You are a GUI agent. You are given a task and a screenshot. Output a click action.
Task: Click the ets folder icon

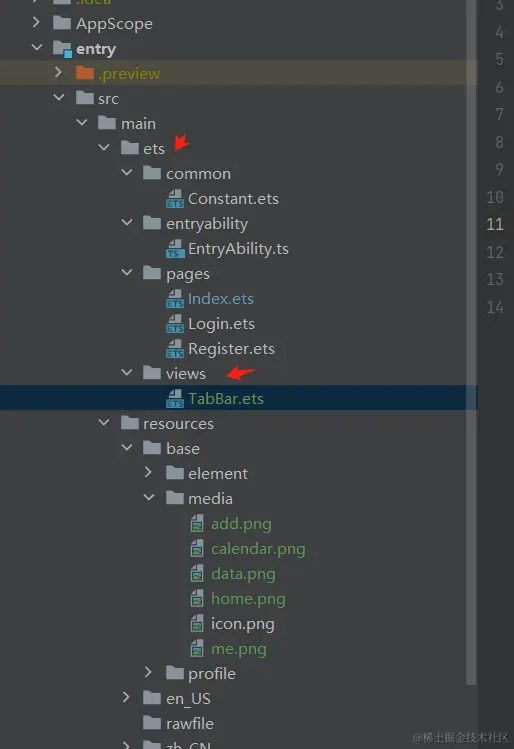click(x=130, y=148)
